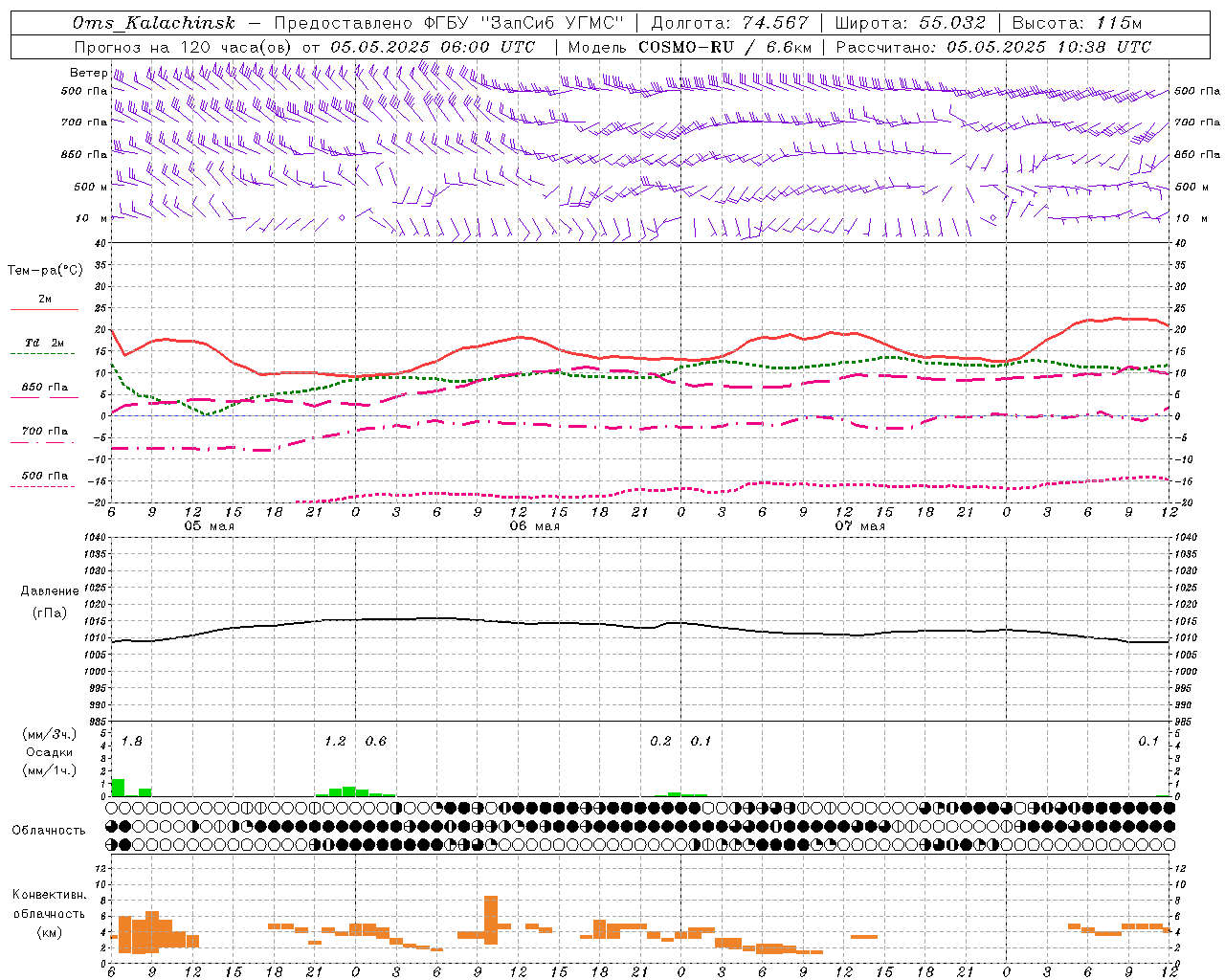
Task: Click the station name Oms_Kalachinsk in the header
Action: pos(154,23)
